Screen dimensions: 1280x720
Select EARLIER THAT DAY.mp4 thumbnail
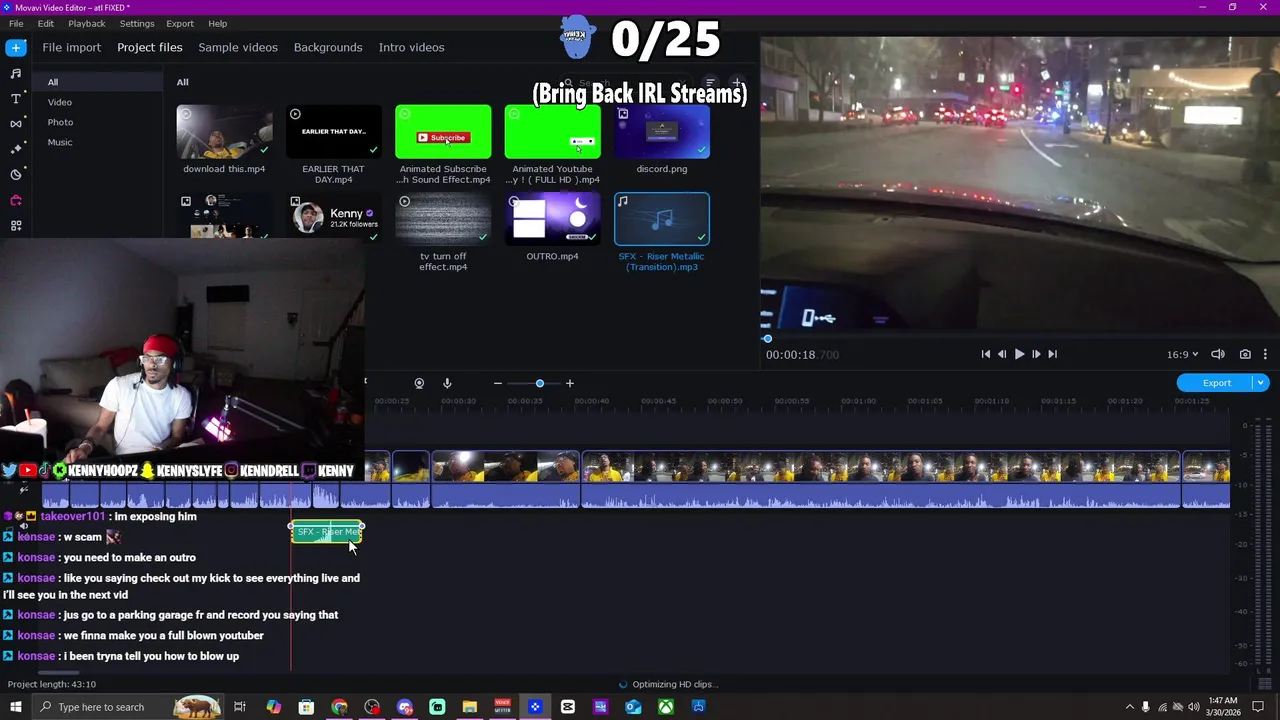(x=334, y=132)
